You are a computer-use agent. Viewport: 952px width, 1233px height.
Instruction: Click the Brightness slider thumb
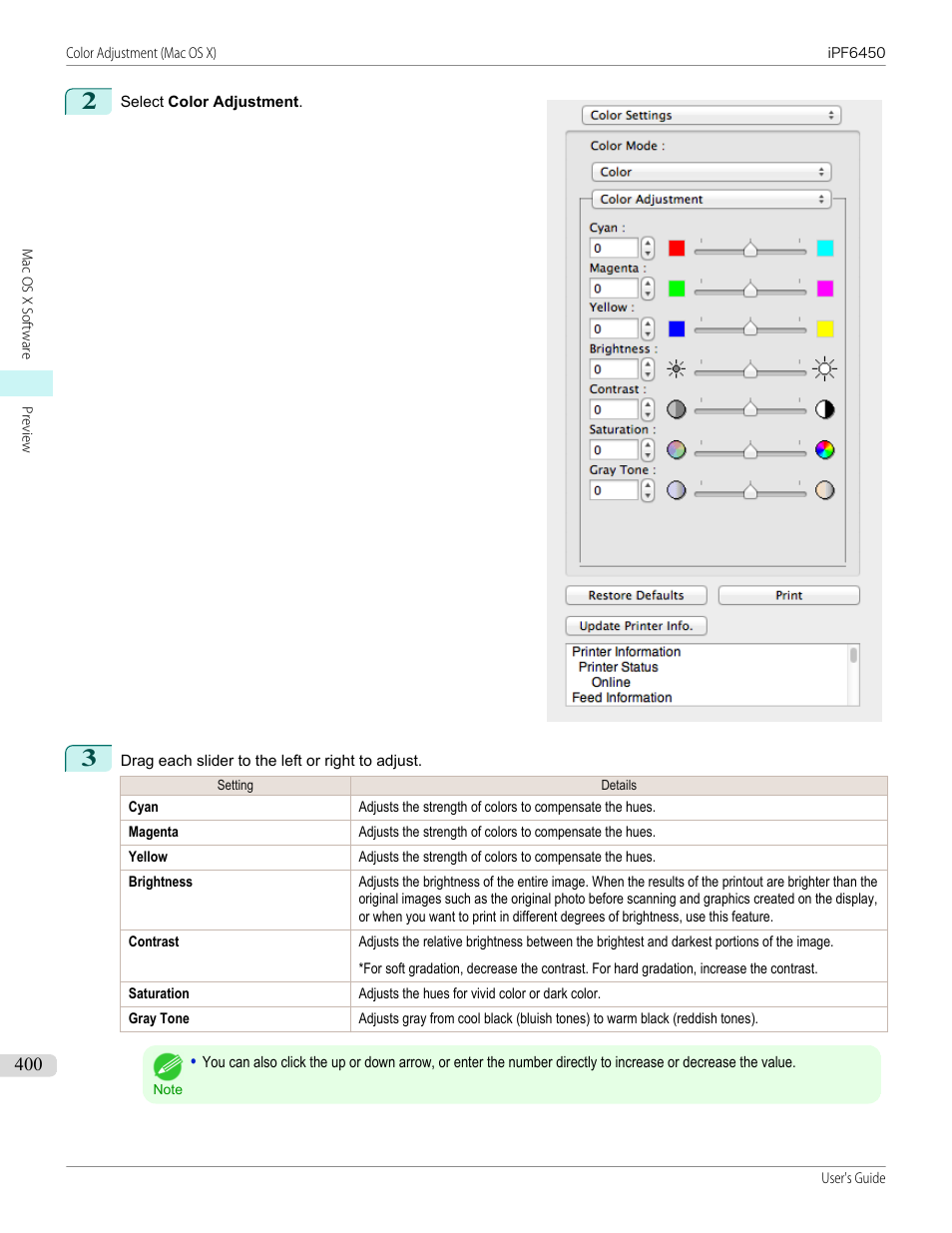750,370
